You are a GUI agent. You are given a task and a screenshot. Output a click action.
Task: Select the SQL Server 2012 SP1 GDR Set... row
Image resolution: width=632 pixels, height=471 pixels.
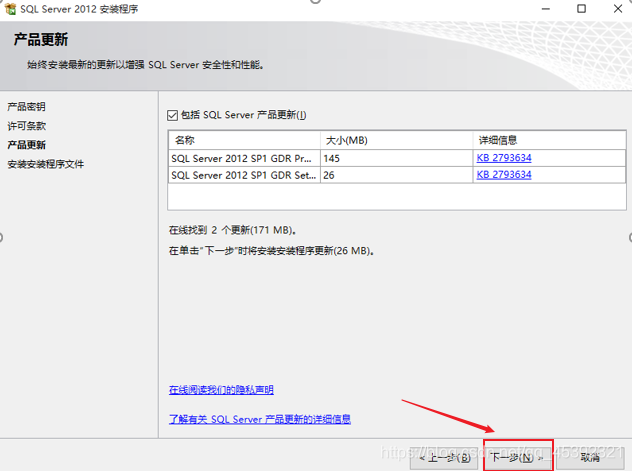(x=397, y=175)
